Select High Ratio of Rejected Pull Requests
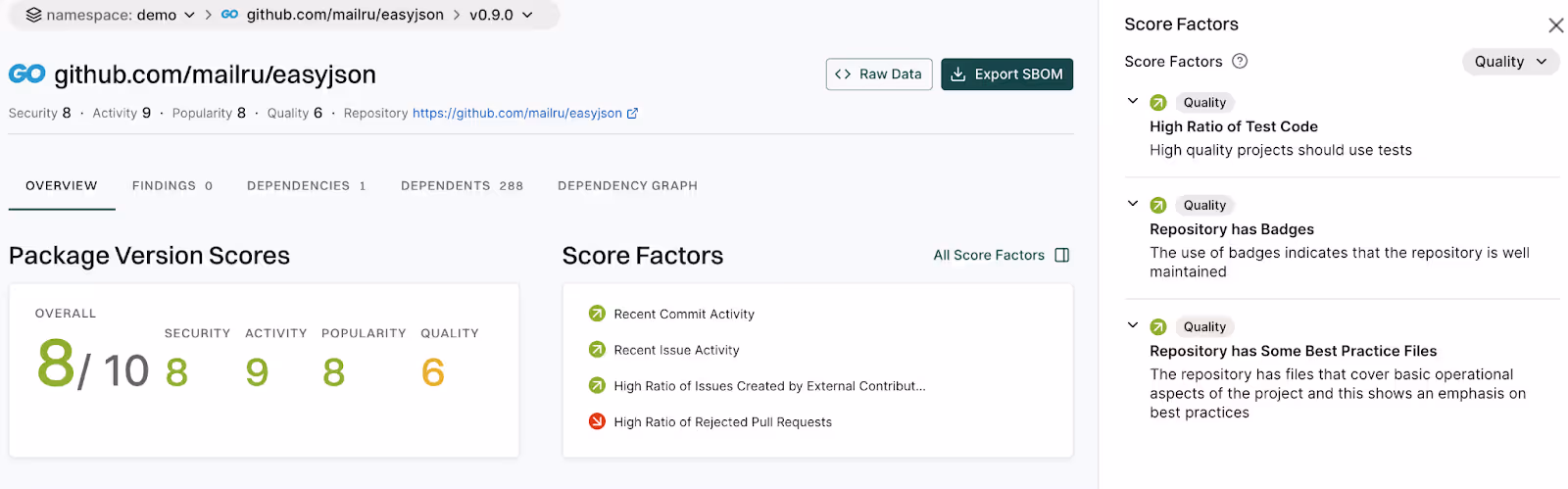 [x=722, y=422]
